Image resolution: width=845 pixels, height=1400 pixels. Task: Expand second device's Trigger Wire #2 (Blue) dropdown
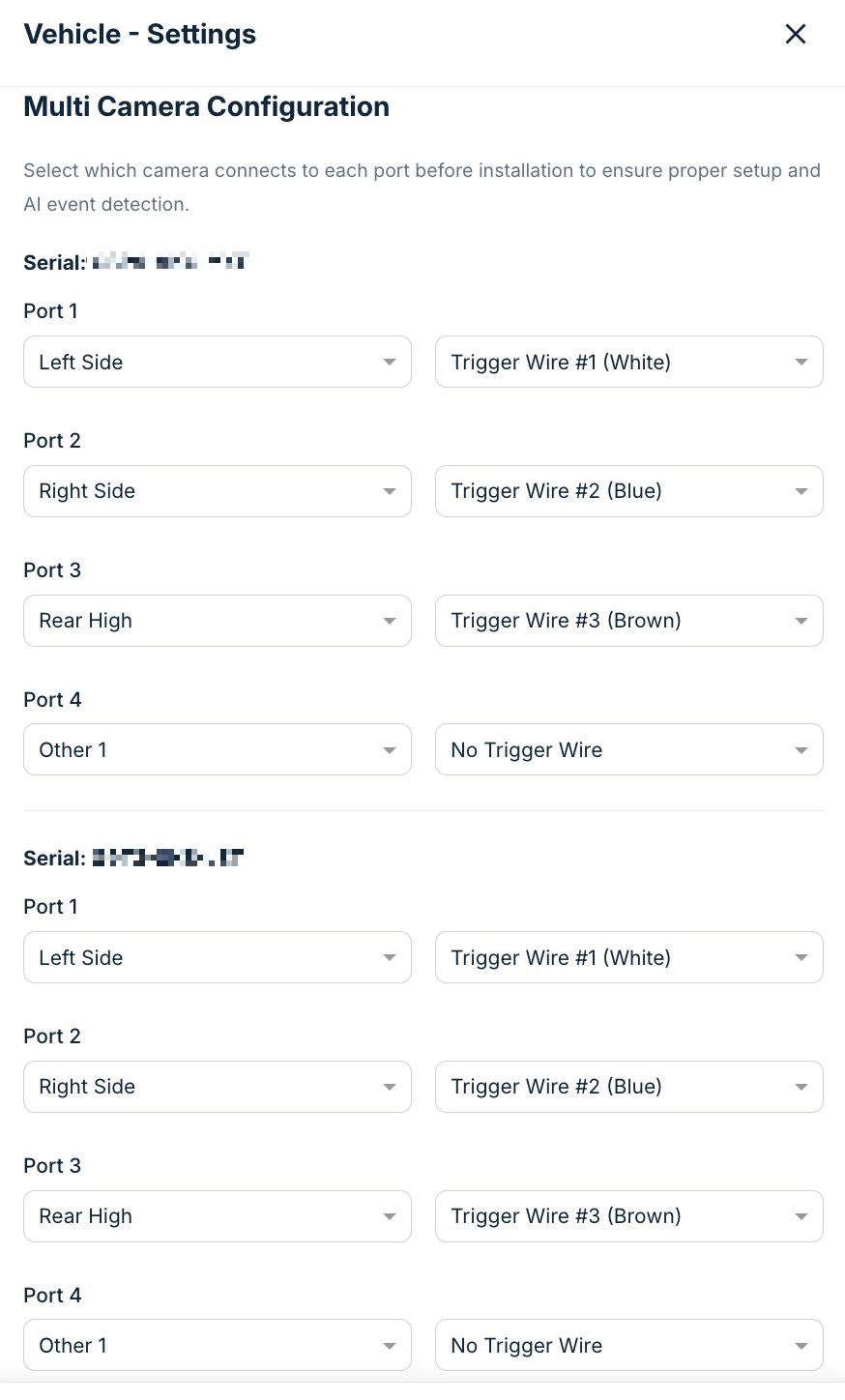point(628,1087)
